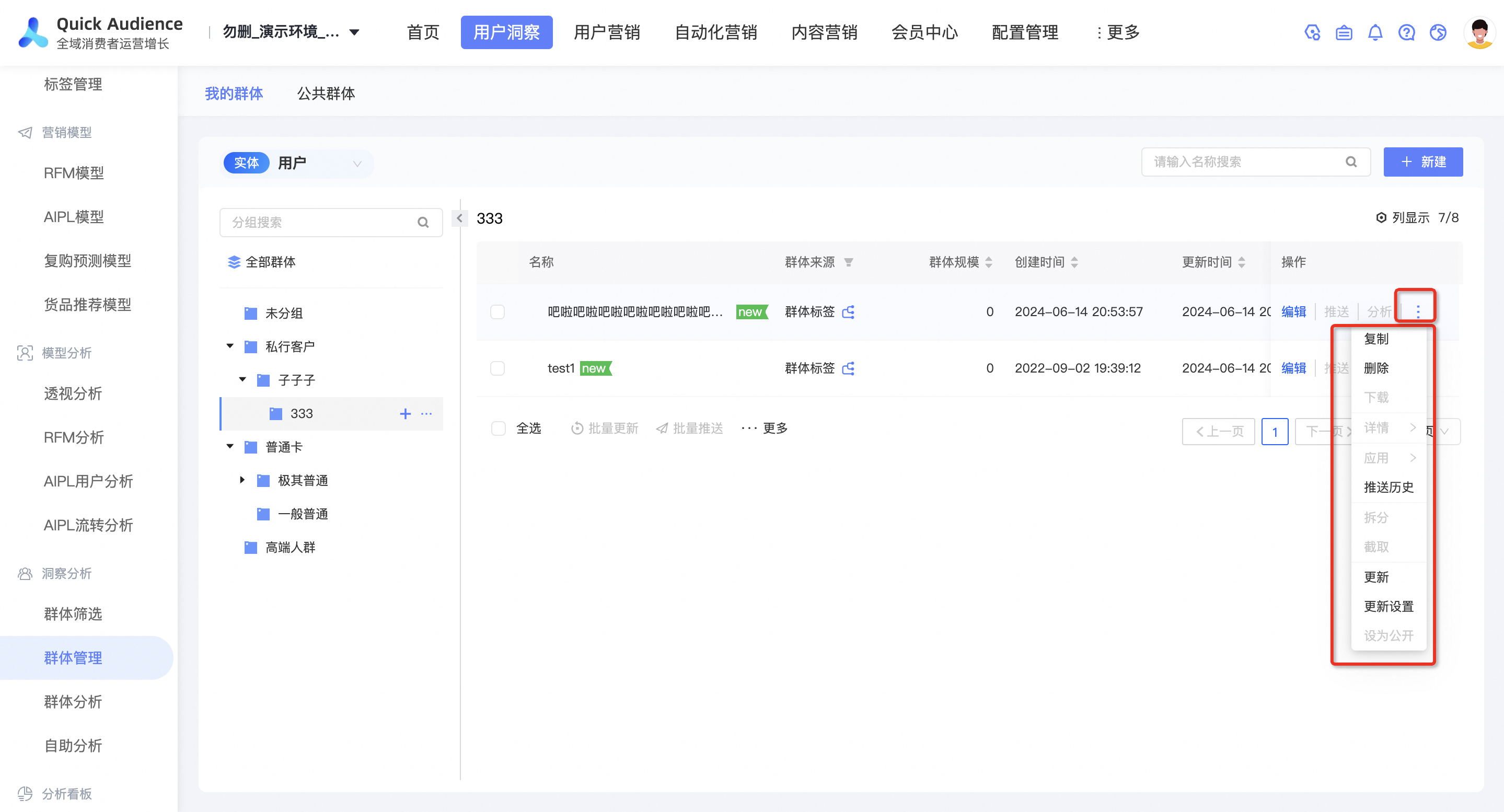Open the help question mark icon

(x=1406, y=33)
